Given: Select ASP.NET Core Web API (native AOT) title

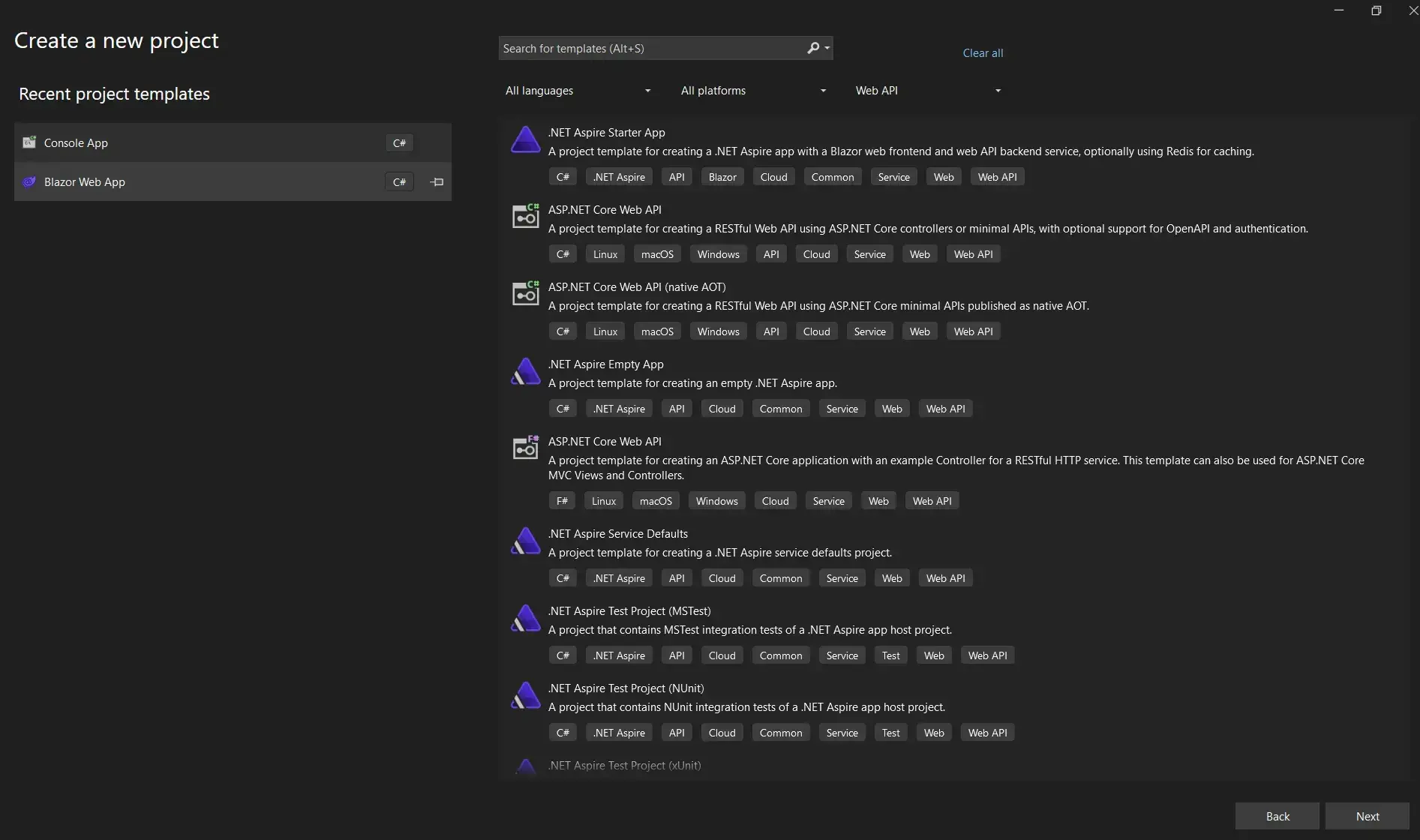Looking at the screenshot, I should pyautogui.click(x=637, y=287).
